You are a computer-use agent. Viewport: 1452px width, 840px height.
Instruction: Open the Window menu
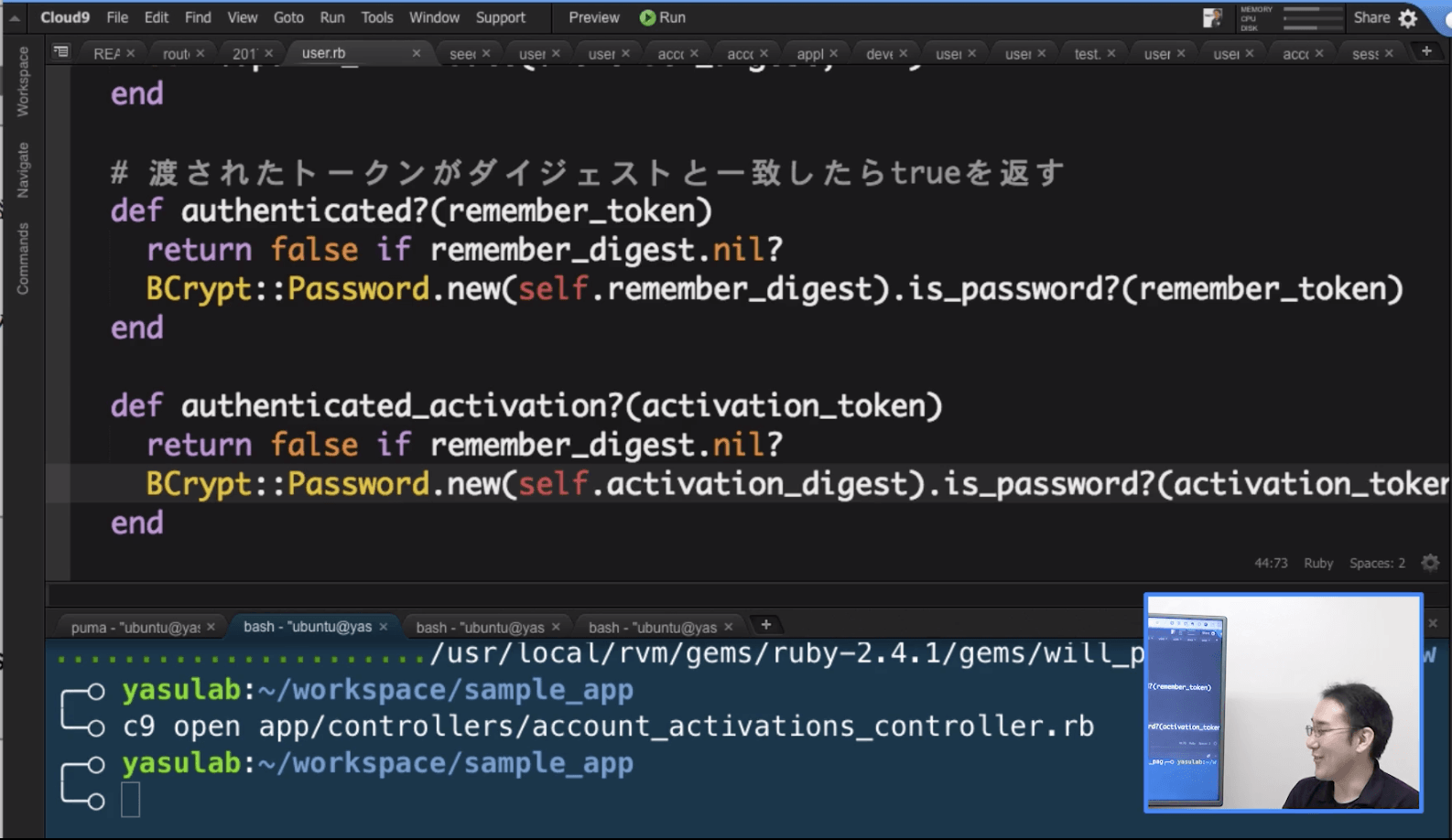[x=434, y=17]
